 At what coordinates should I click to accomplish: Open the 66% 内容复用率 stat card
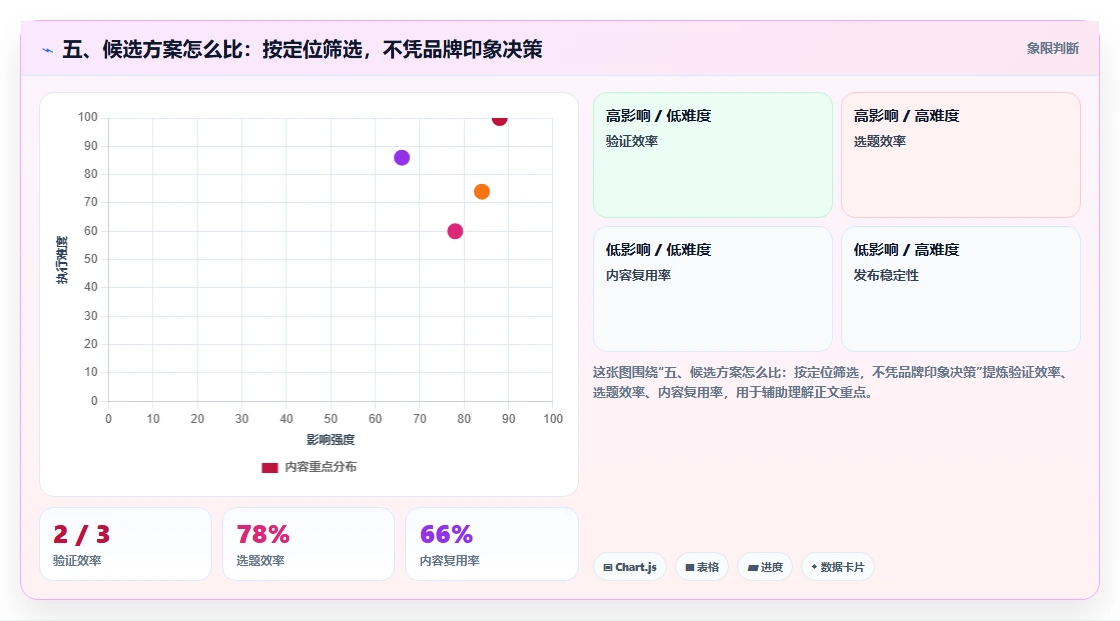point(491,544)
